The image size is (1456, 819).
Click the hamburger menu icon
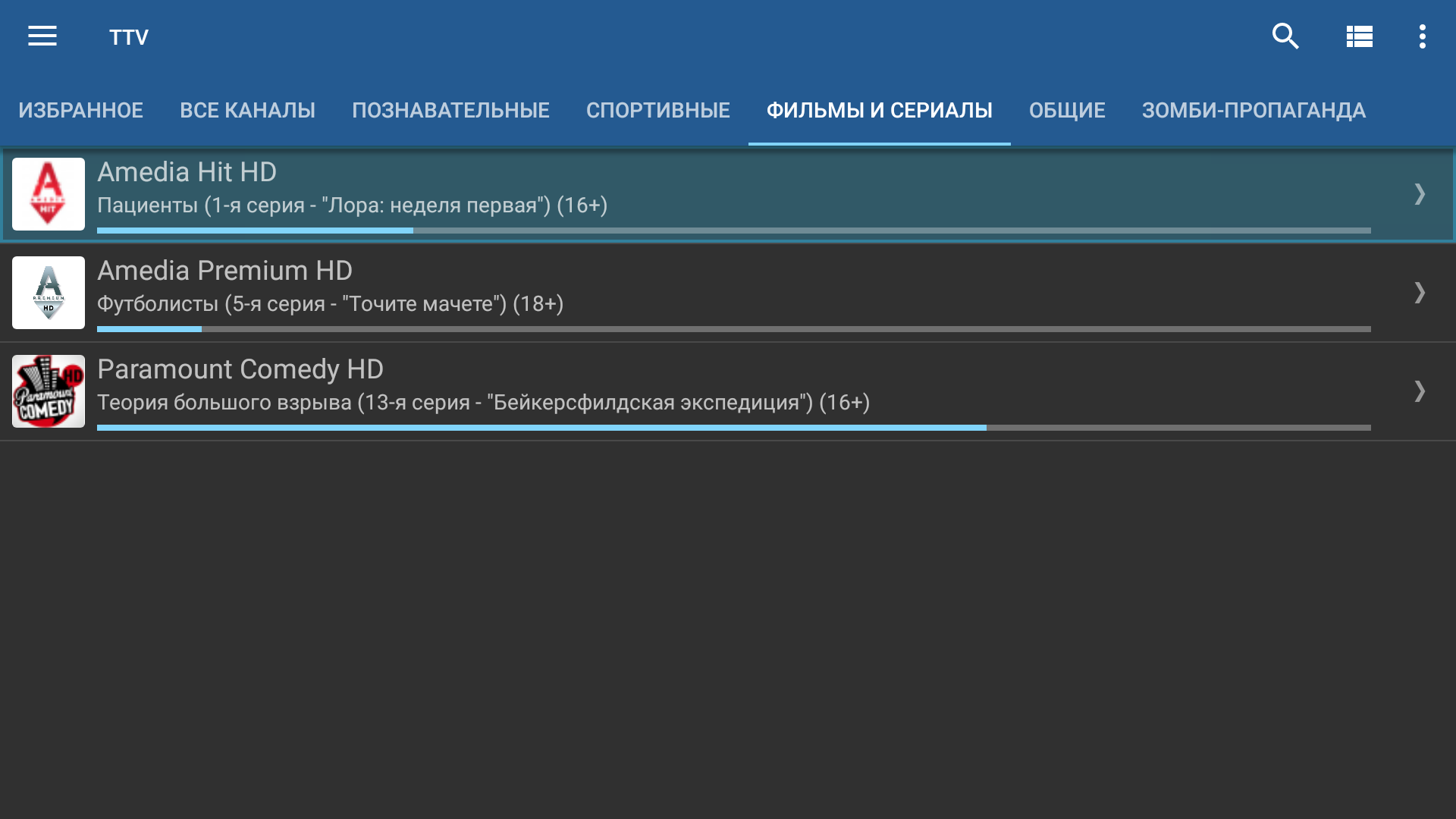(42, 36)
